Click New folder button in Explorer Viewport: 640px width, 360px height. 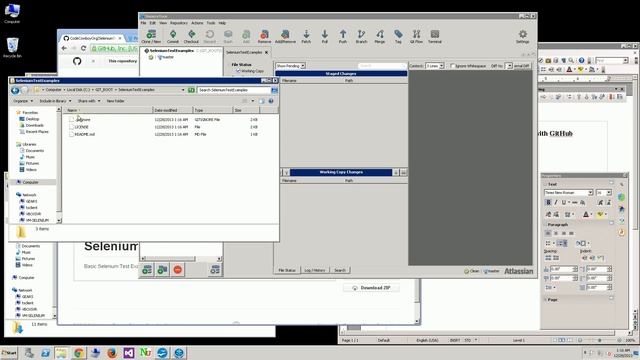coord(116,101)
